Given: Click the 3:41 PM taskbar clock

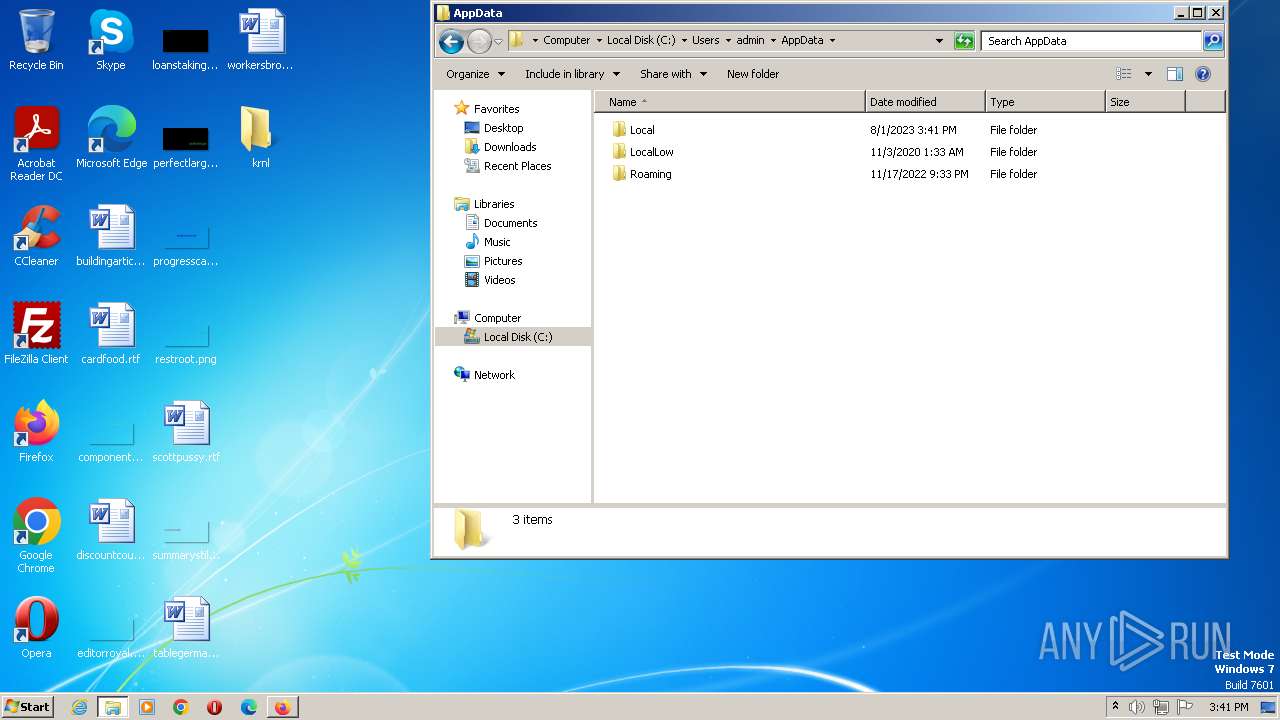Looking at the screenshot, I should tap(1228, 707).
